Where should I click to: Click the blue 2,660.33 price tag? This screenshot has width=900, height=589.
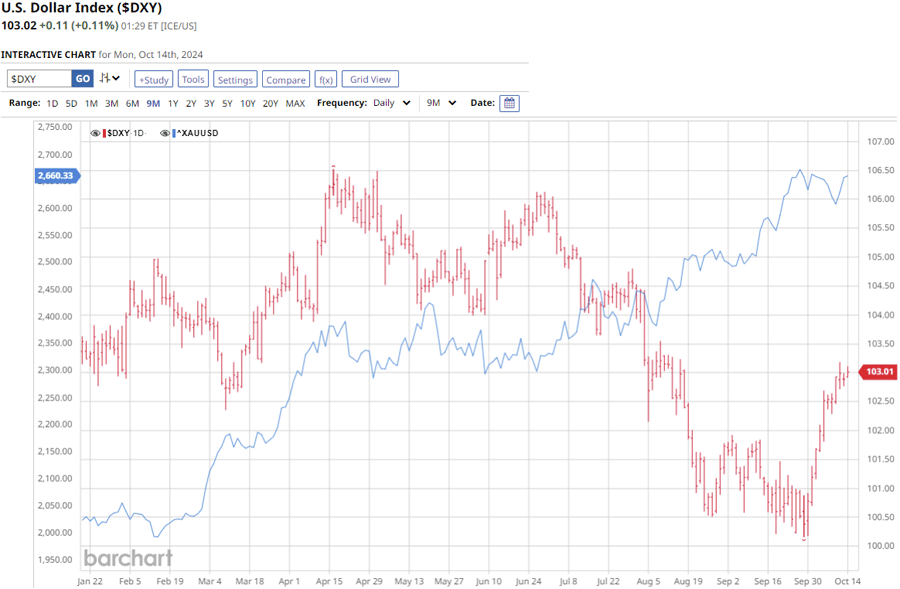(x=57, y=176)
